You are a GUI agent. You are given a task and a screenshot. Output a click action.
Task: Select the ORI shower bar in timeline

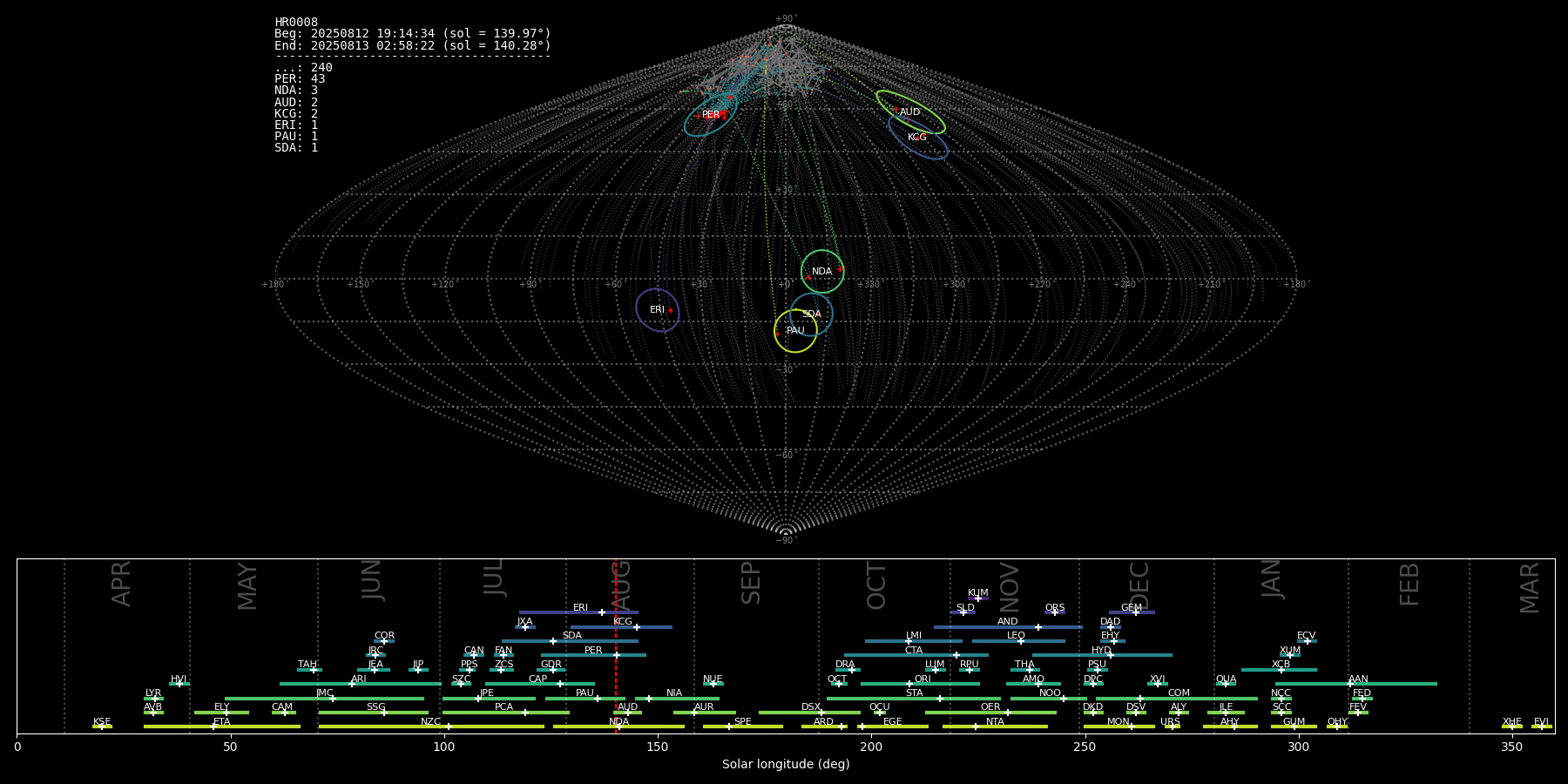920,684
